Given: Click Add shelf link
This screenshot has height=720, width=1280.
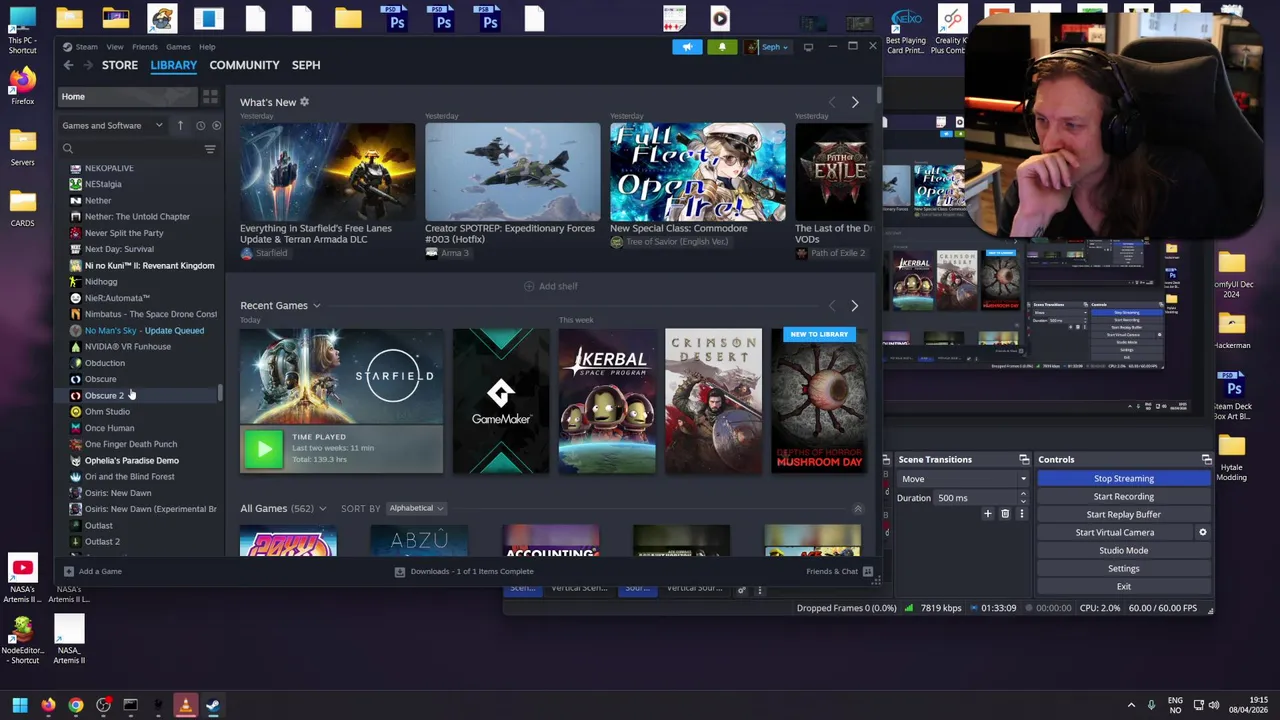Looking at the screenshot, I should click(x=551, y=286).
